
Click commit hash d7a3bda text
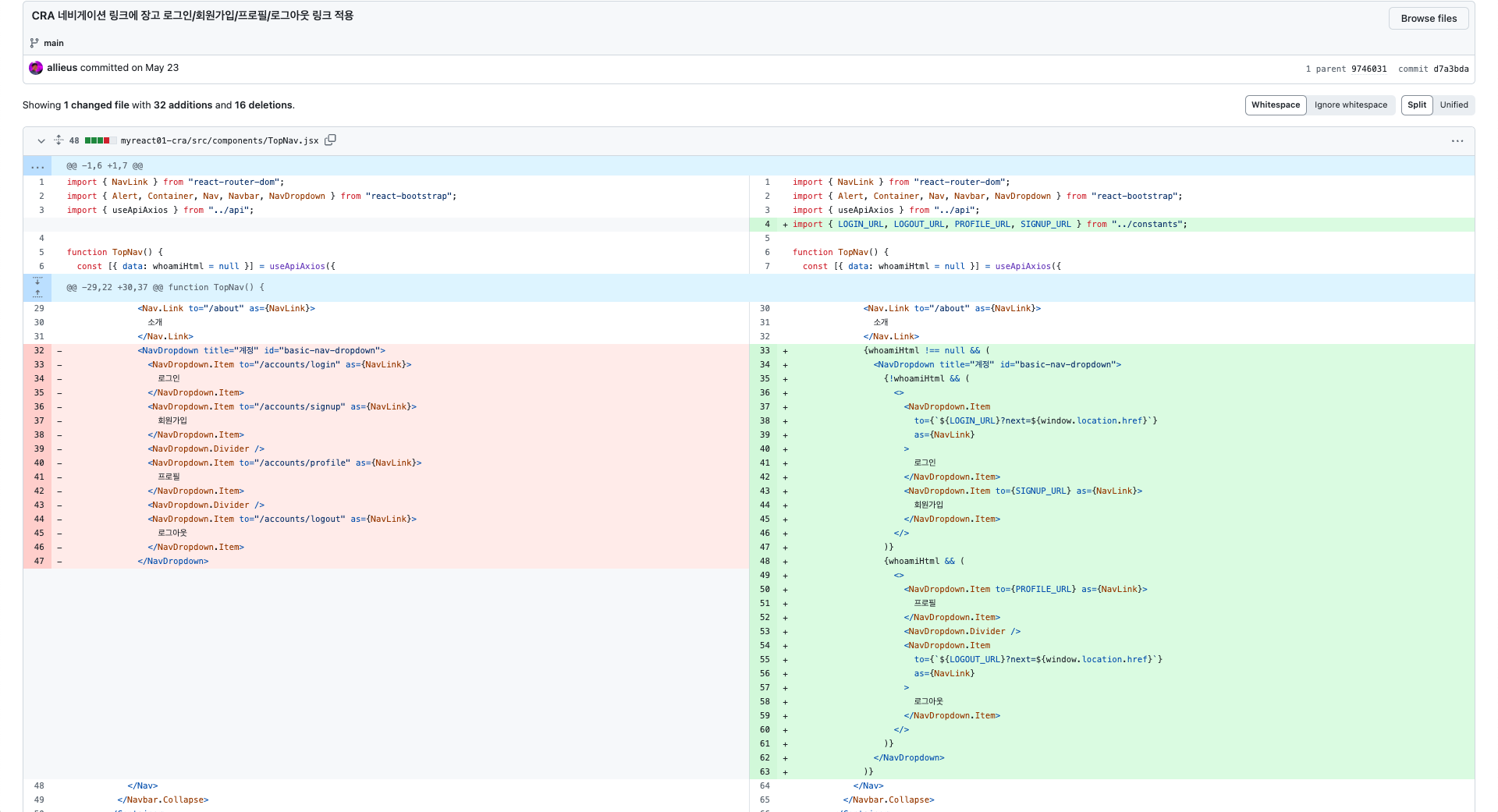click(x=1450, y=69)
